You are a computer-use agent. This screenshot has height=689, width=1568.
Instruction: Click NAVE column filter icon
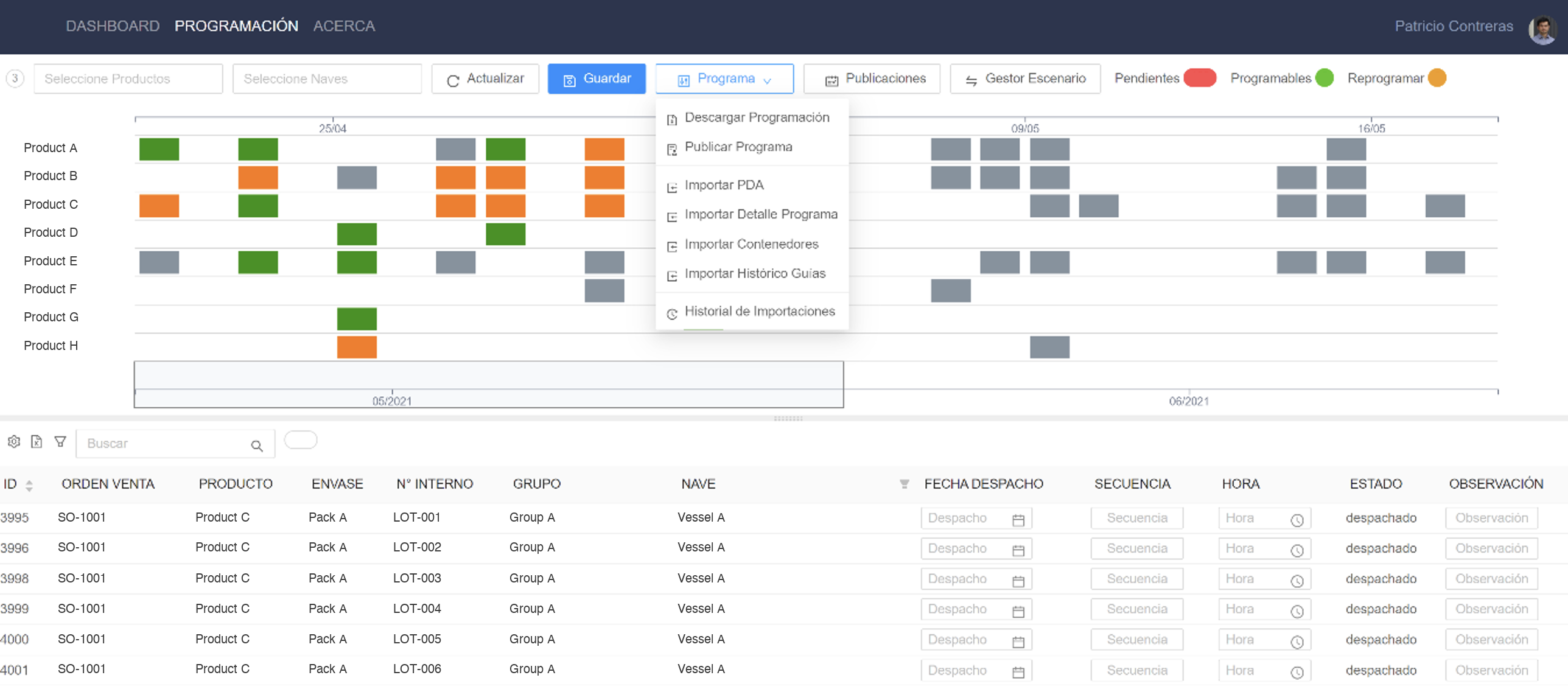pos(904,484)
